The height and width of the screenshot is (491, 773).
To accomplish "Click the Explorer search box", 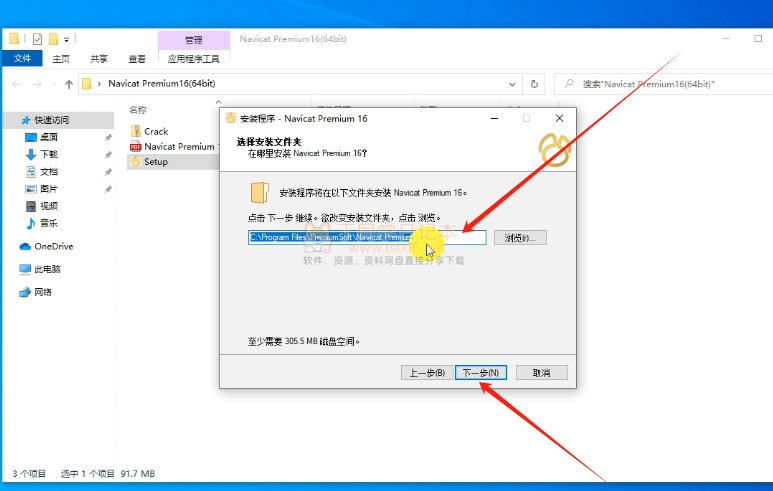I will click(x=663, y=84).
